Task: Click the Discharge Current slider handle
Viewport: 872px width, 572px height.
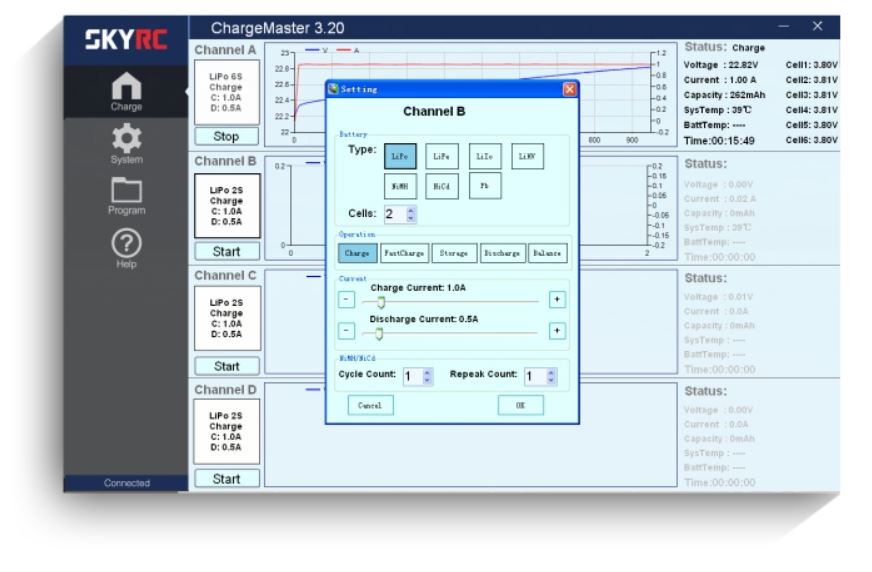Action: click(379, 334)
